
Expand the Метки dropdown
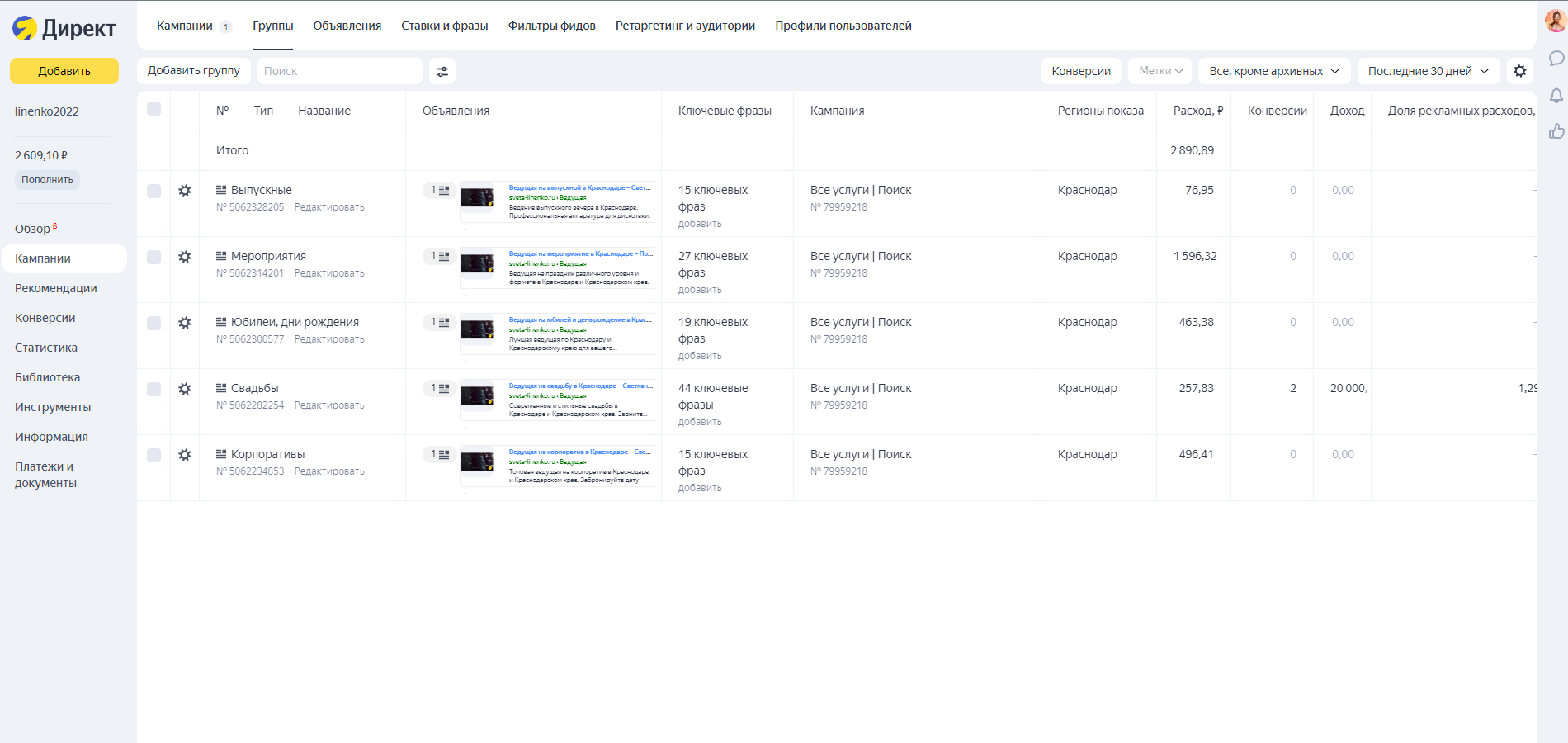1160,71
